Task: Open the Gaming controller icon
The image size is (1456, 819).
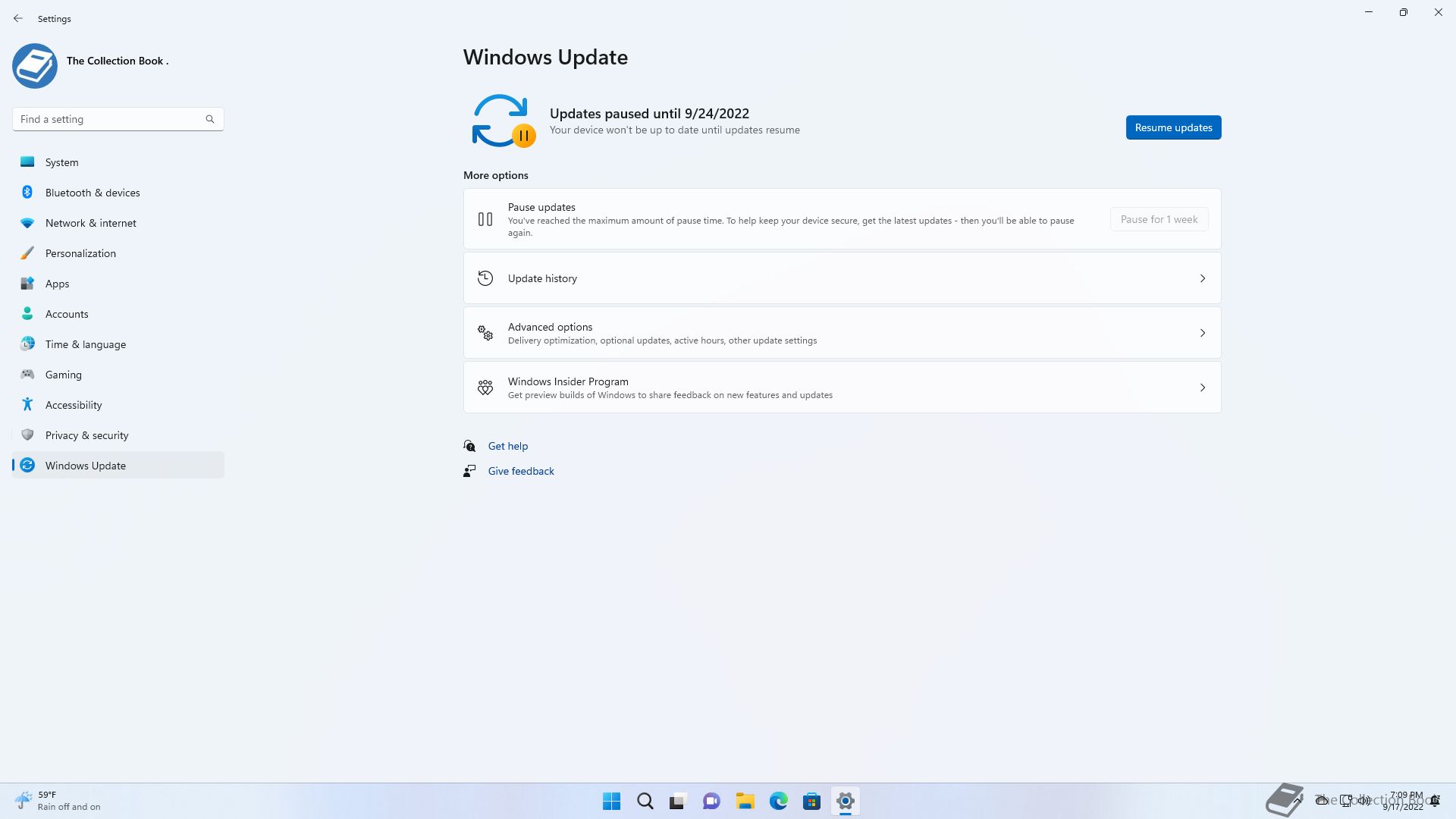Action: [x=27, y=374]
